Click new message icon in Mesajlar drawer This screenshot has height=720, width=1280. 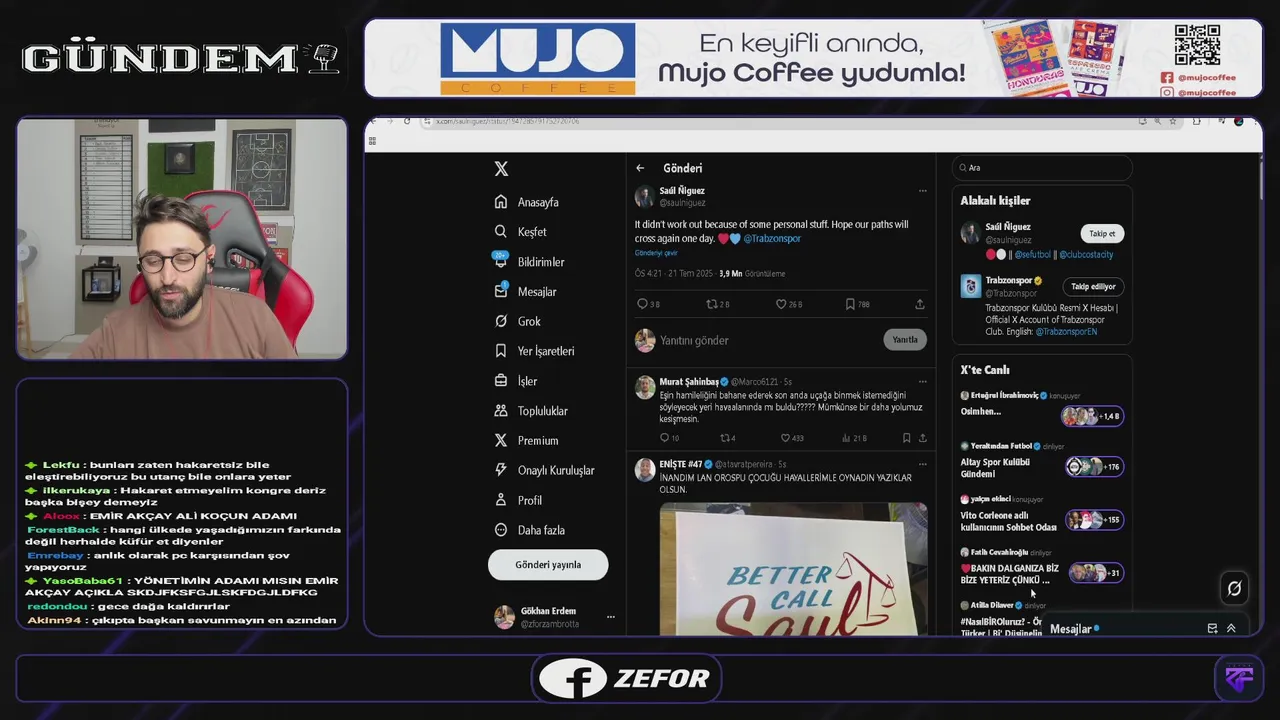1212,628
